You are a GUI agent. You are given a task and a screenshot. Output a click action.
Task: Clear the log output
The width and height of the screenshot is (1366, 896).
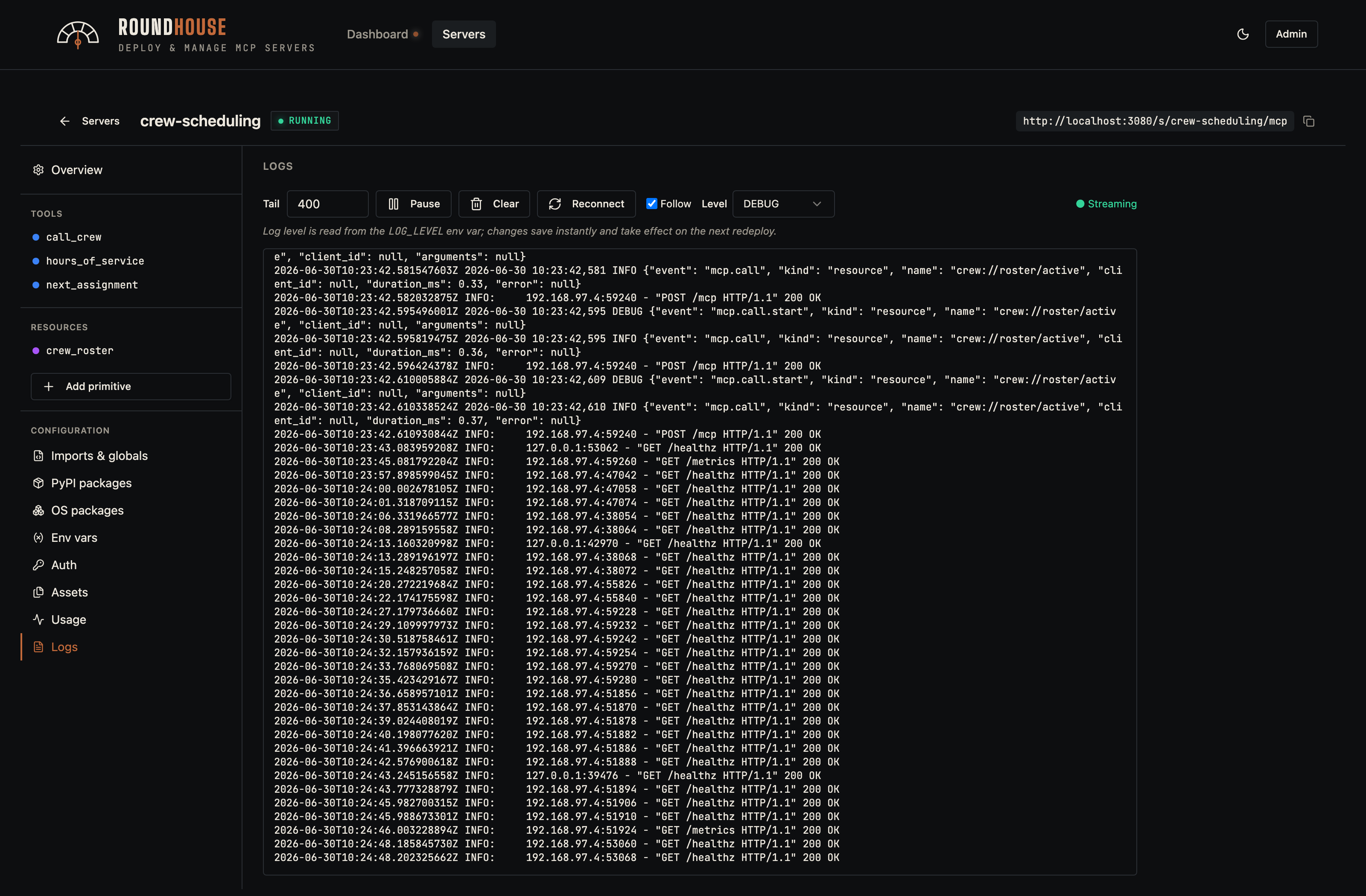point(494,204)
